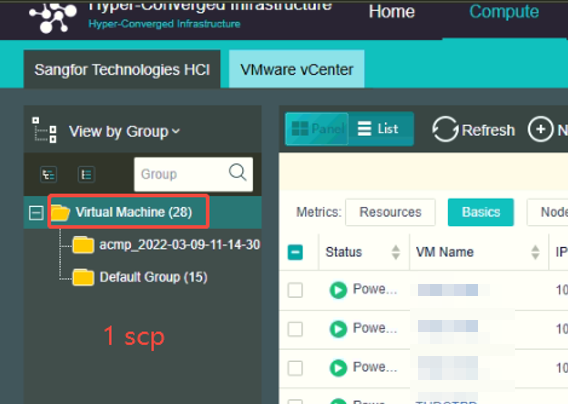Switch to VMware vCenter tab
This screenshot has width=568, height=404.
297,69
